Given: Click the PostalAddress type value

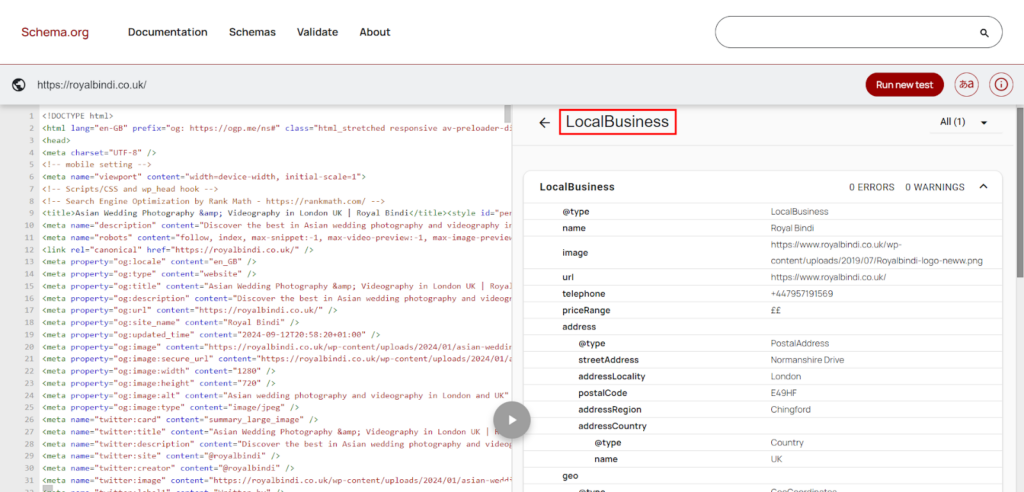Looking at the screenshot, I should [x=799, y=343].
